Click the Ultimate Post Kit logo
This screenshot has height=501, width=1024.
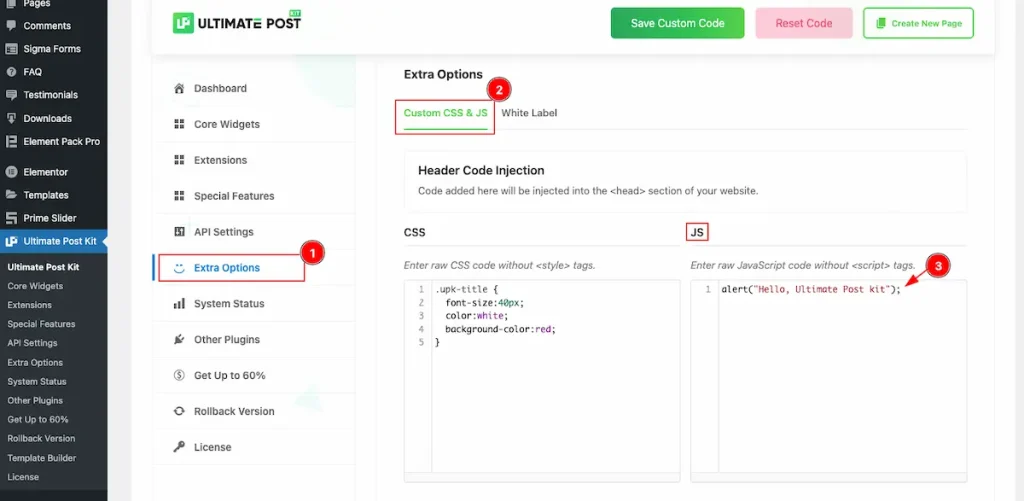pos(237,22)
